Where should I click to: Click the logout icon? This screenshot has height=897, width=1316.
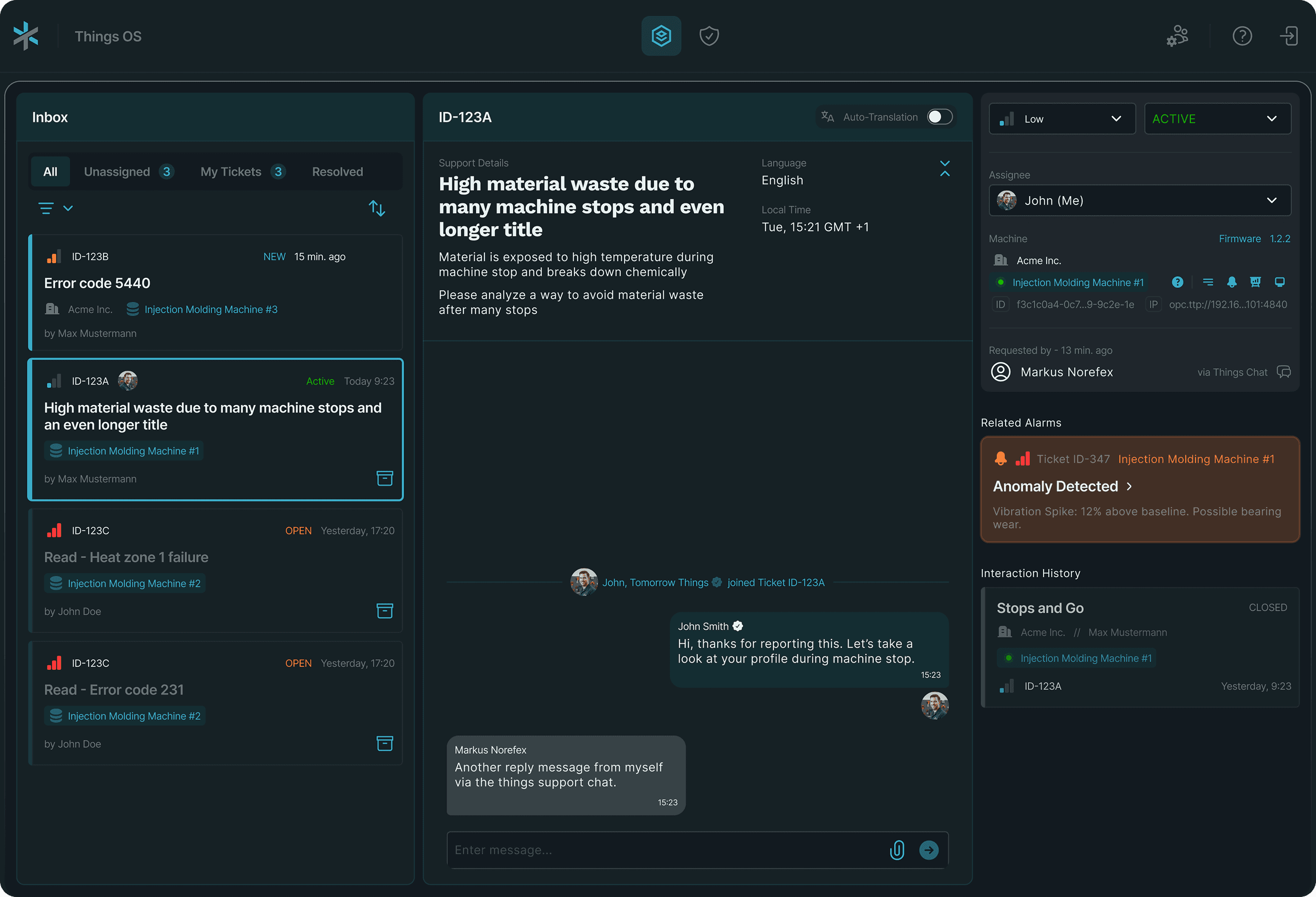(1289, 36)
